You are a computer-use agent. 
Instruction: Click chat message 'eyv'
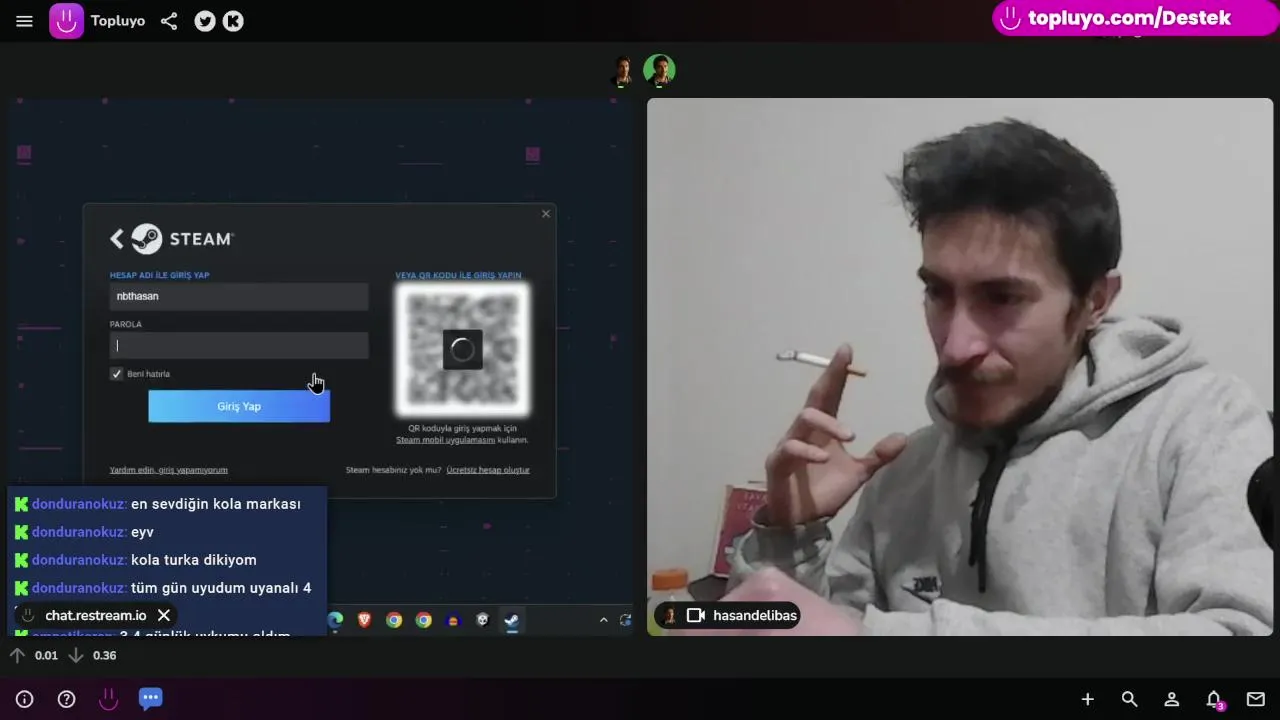tap(142, 532)
